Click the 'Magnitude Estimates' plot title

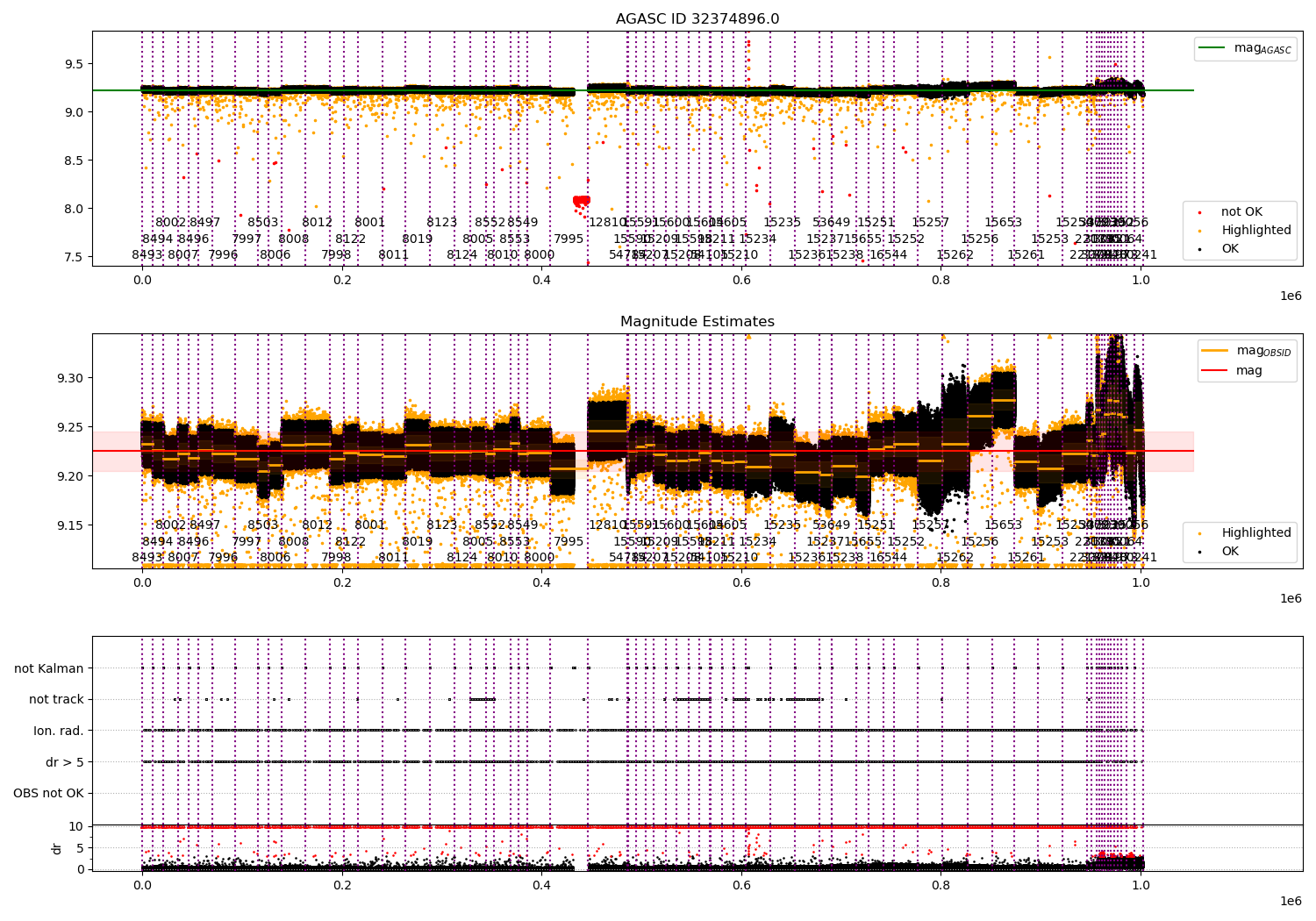(697, 322)
